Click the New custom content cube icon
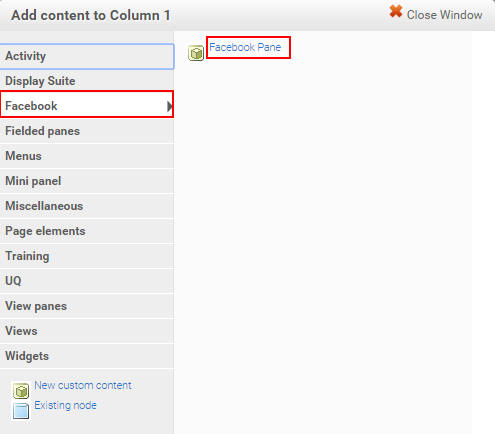Screen dimensions: 495x434 pyautogui.click(x=21, y=391)
